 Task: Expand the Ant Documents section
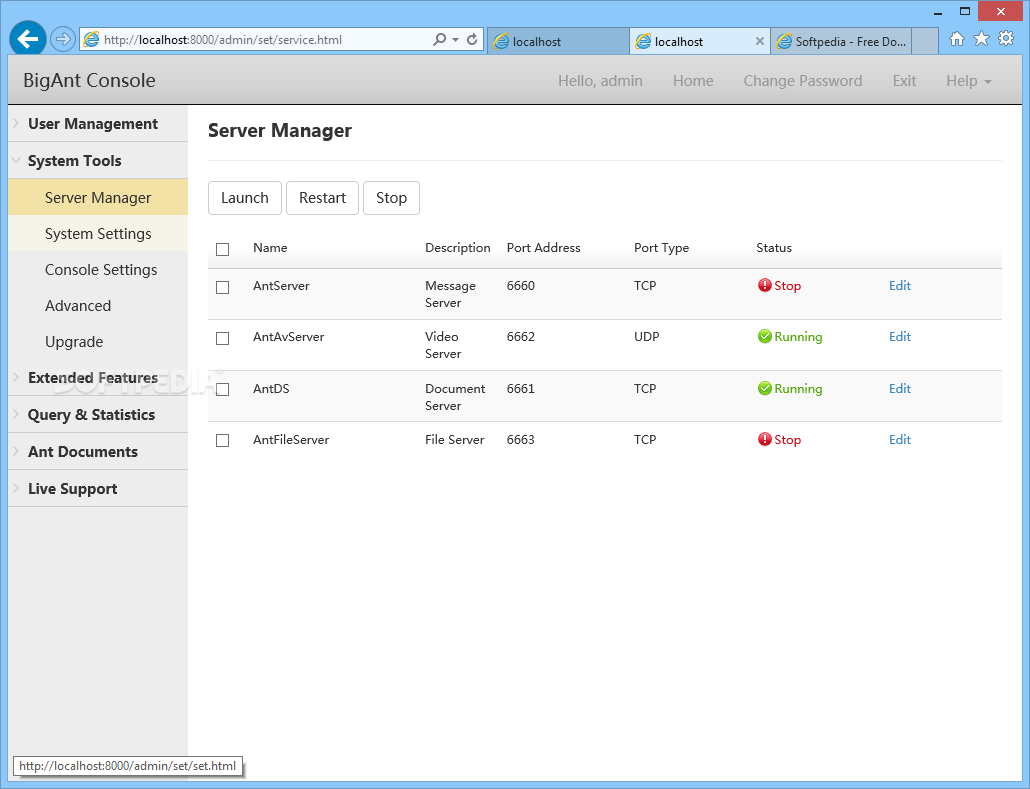98,451
